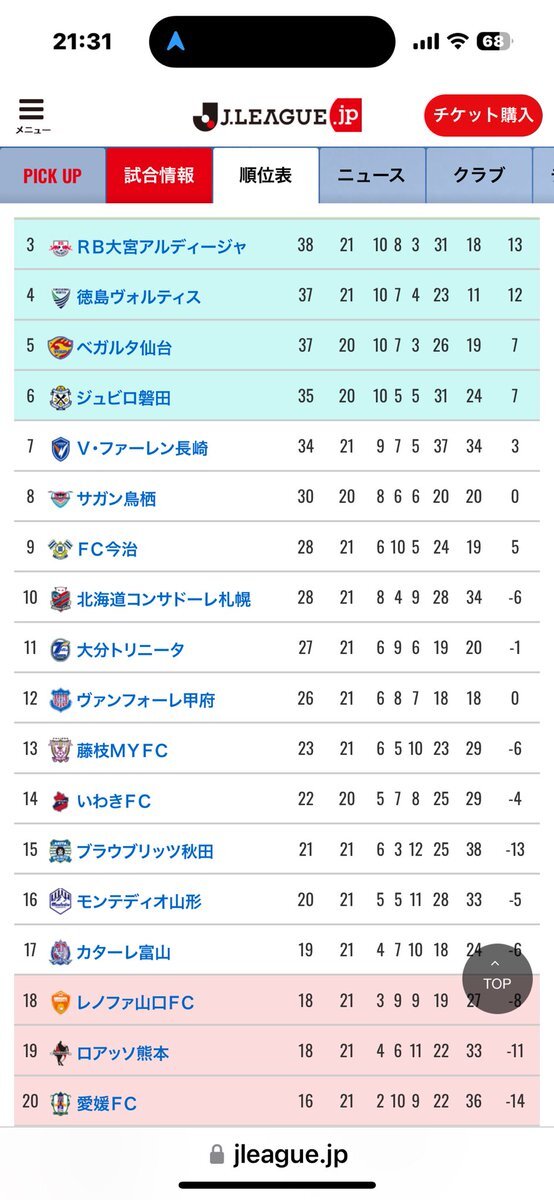Open the クラブ tab

pos(479,176)
